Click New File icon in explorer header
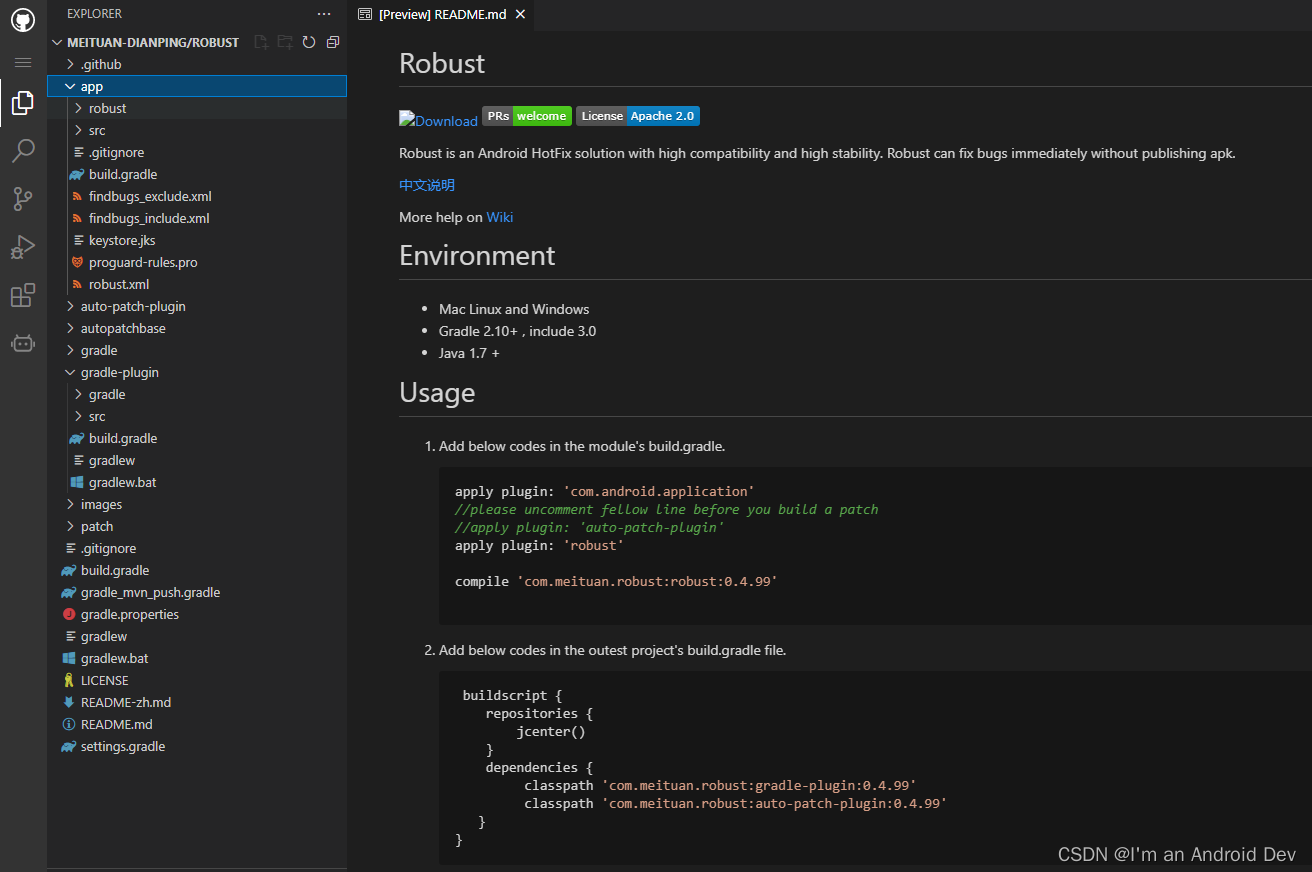The height and width of the screenshot is (872, 1312). [261, 42]
